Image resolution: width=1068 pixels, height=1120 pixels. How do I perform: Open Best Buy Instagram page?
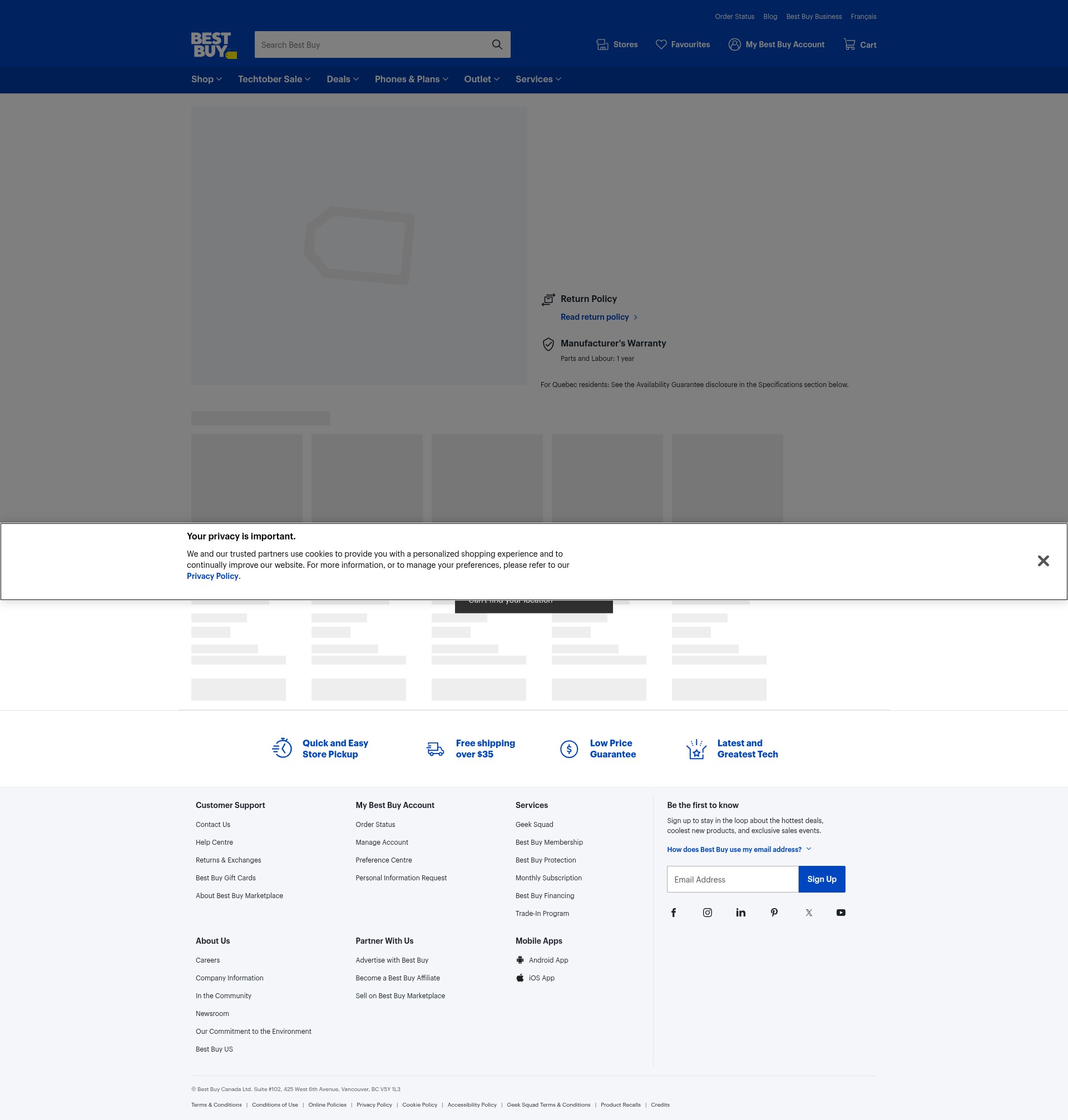pos(707,913)
